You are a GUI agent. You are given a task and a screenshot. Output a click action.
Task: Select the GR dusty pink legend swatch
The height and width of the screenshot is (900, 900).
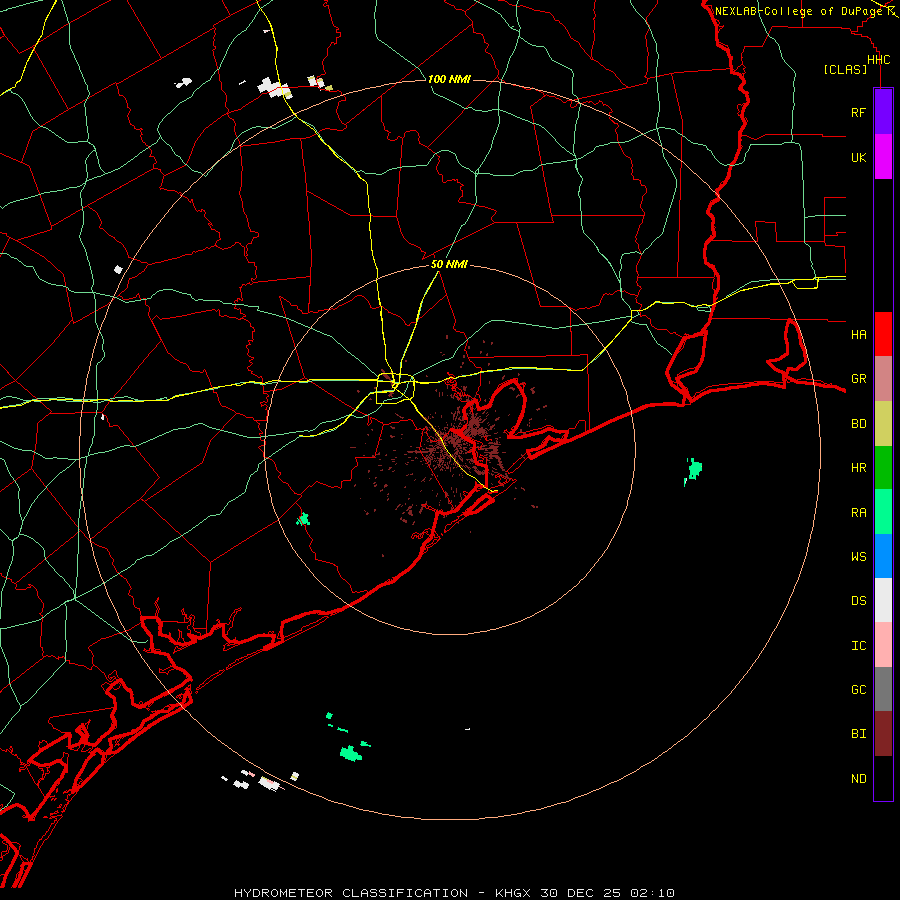(883, 379)
